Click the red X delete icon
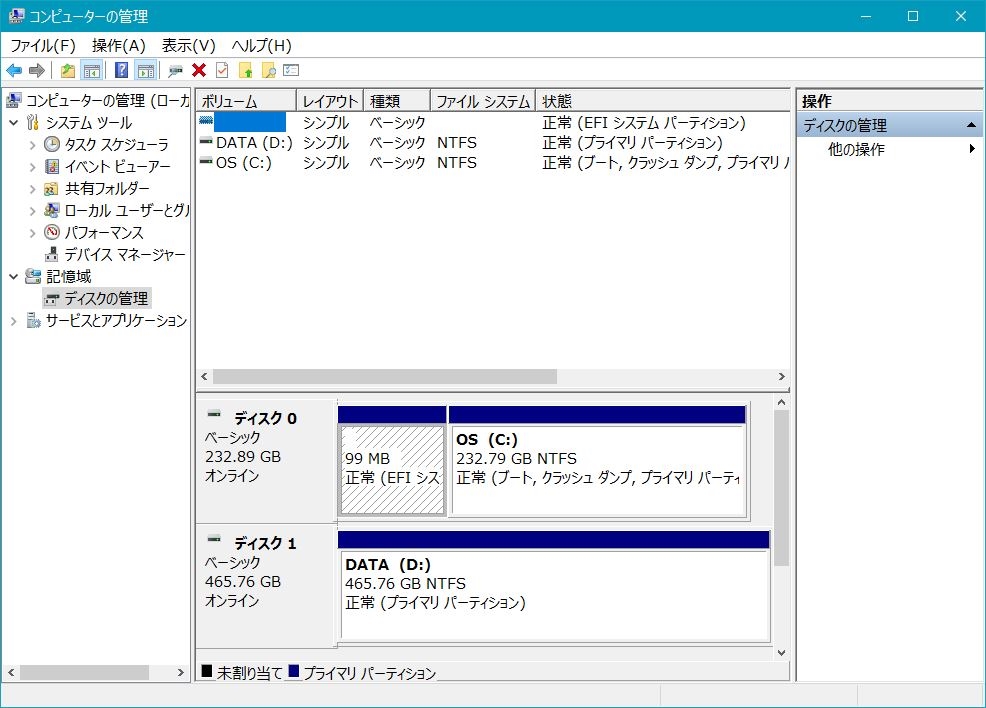Screen dimensions: 986x708 tap(199, 70)
